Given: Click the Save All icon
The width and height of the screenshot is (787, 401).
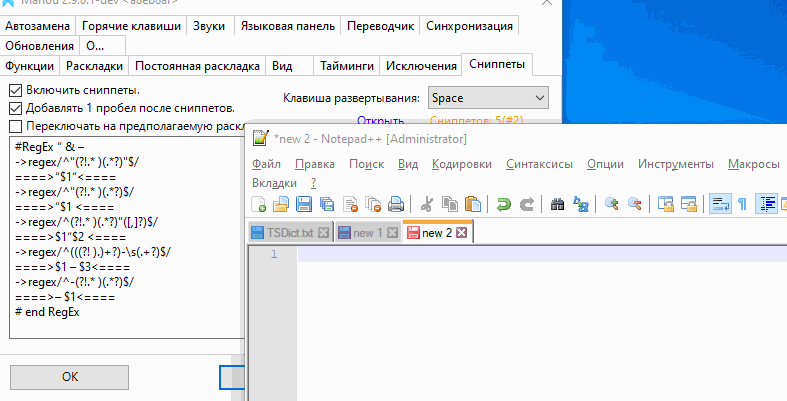Looking at the screenshot, I should (327, 204).
